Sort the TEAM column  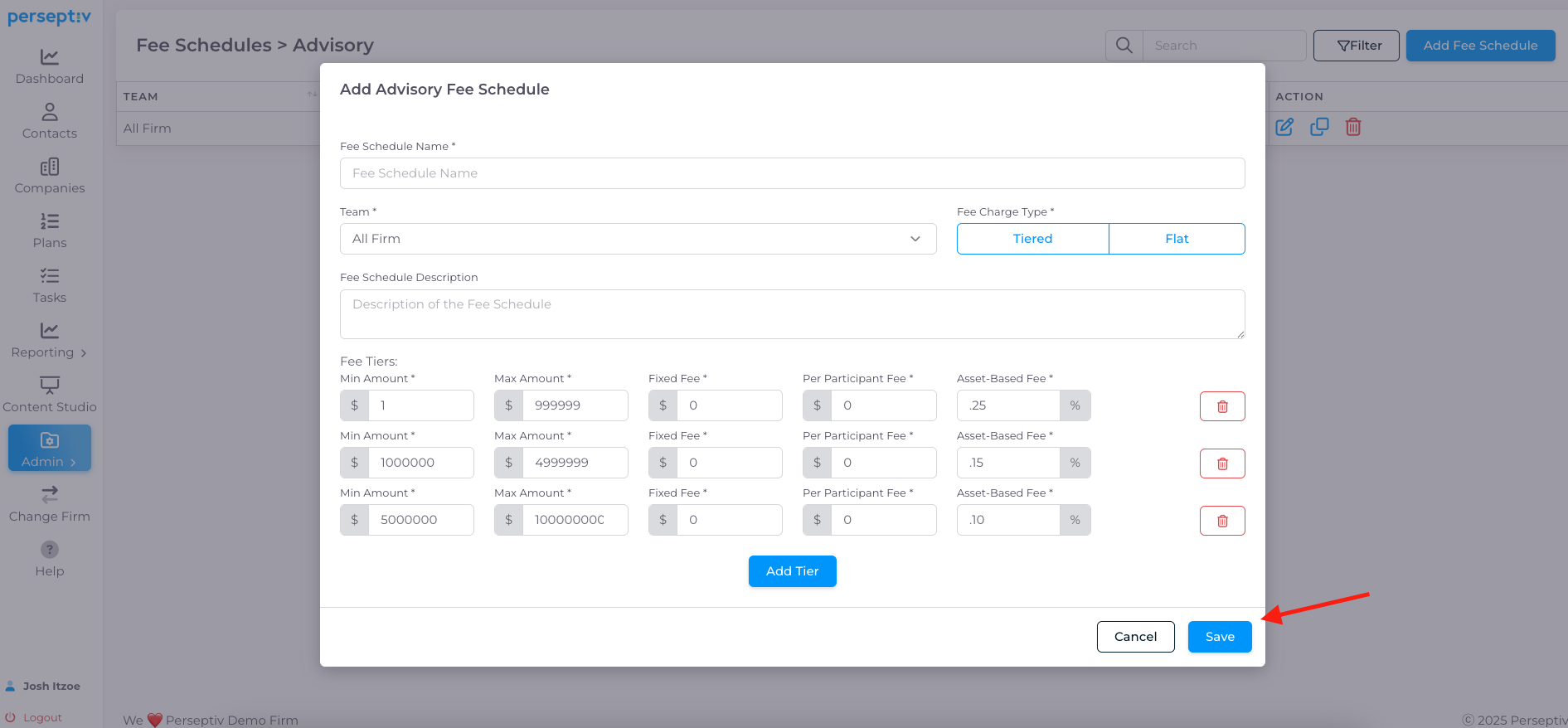tap(312, 95)
